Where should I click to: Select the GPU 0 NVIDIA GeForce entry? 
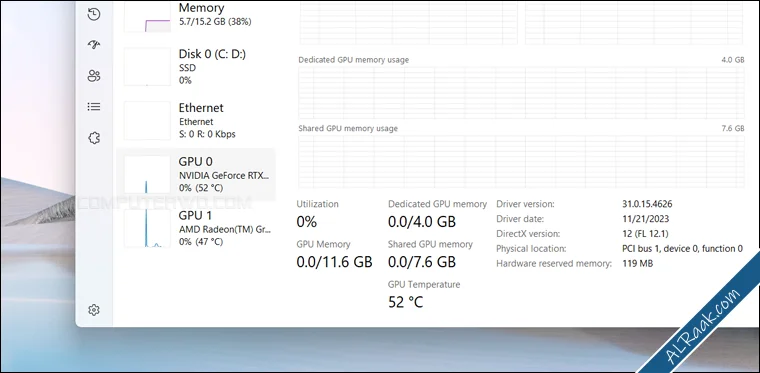(196, 174)
